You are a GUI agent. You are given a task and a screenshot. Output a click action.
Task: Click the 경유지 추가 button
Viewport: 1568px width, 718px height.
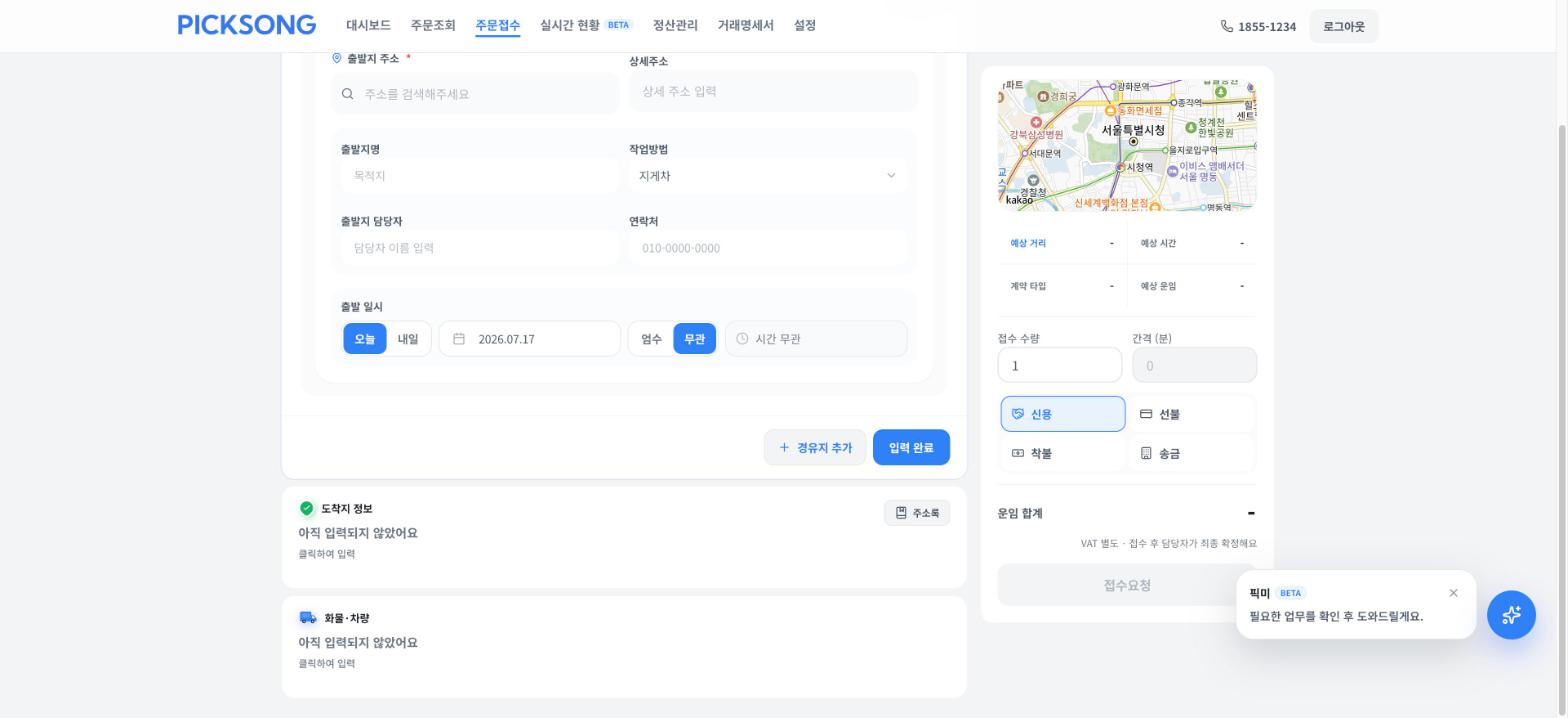[815, 448]
